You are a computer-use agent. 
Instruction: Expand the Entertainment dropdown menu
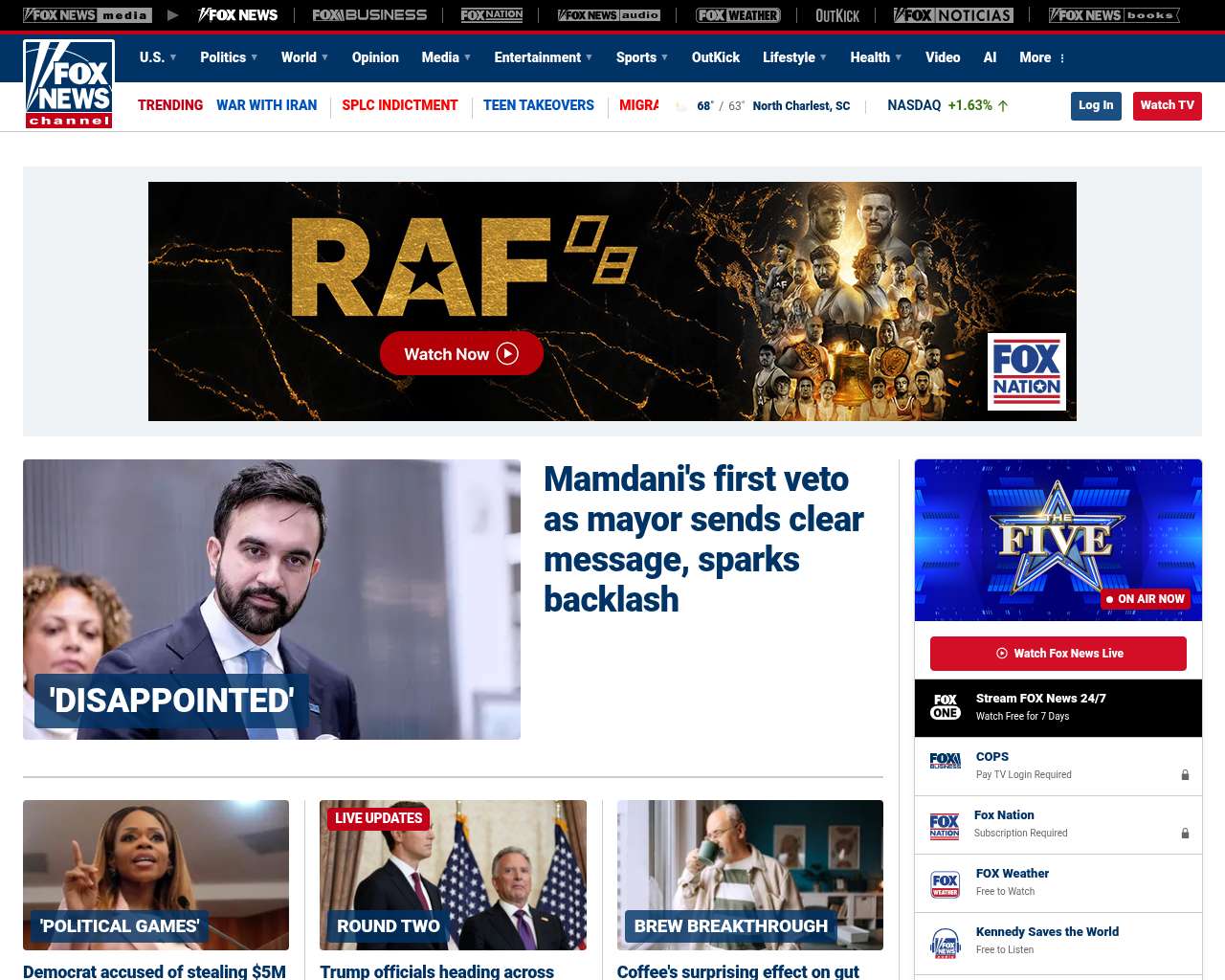[543, 57]
